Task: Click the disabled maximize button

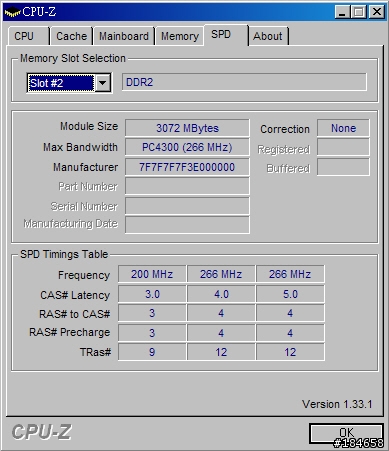Action: click(x=359, y=12)
